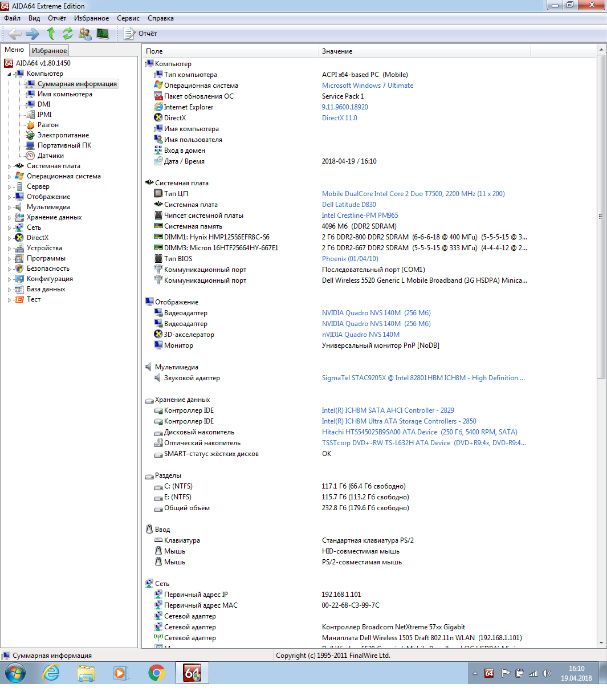Click the vertical scrollbar up arrow
Screen dimensions: 607x700
click(601, 50)
